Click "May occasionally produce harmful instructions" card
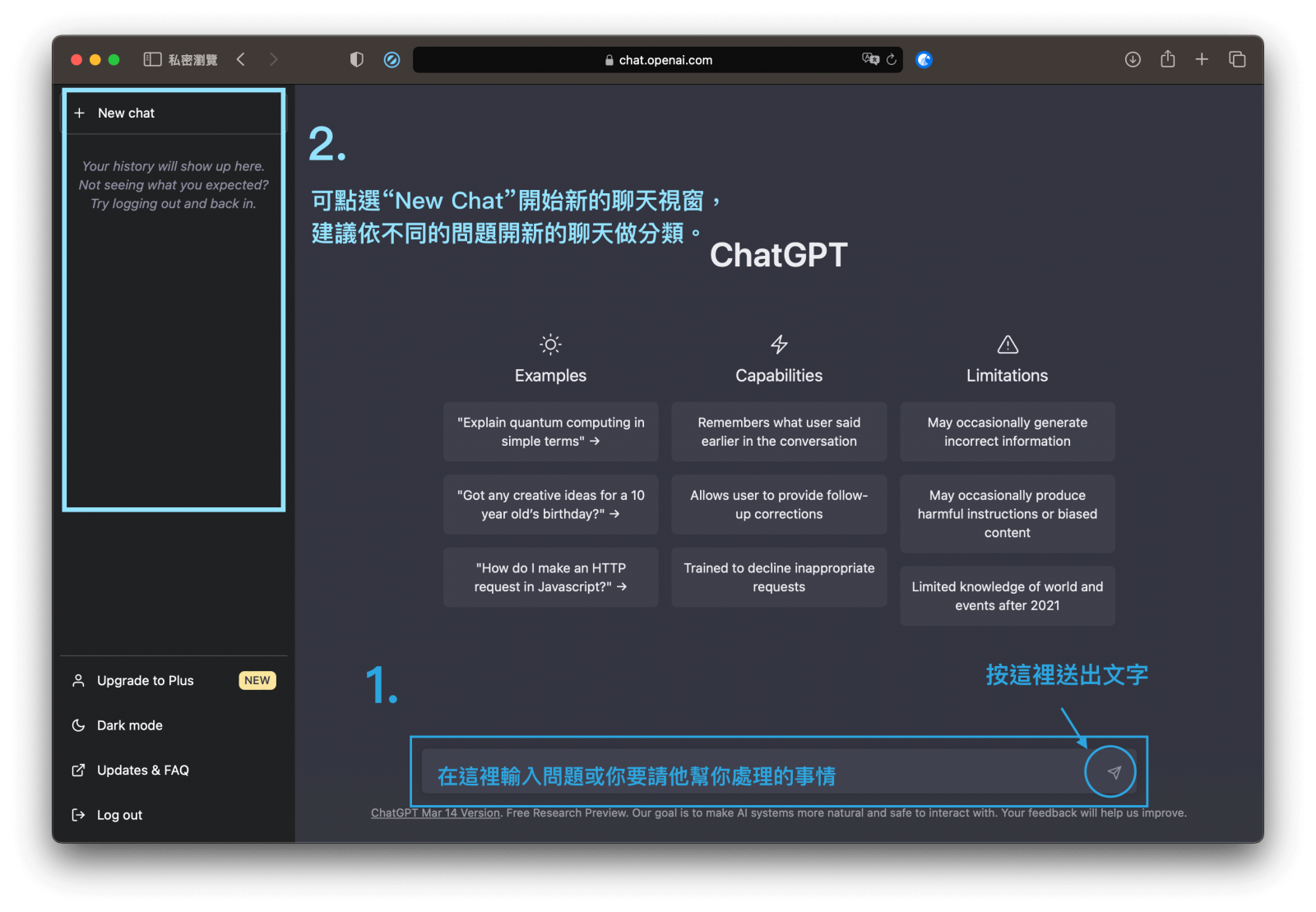 [1008, 514]
